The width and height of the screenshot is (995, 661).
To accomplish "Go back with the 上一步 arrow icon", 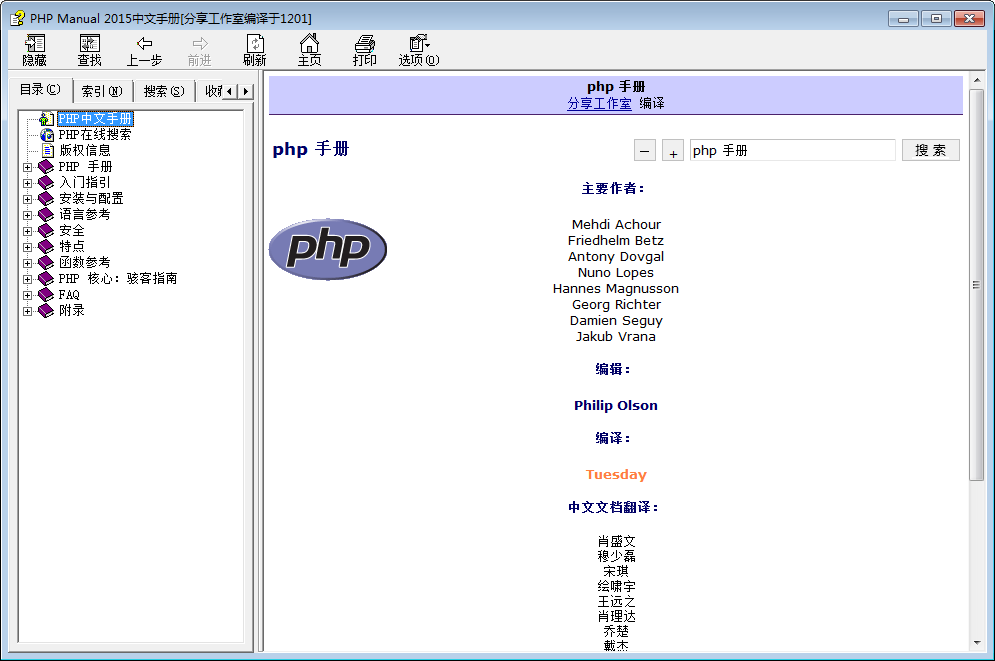I will click(144, 43).
